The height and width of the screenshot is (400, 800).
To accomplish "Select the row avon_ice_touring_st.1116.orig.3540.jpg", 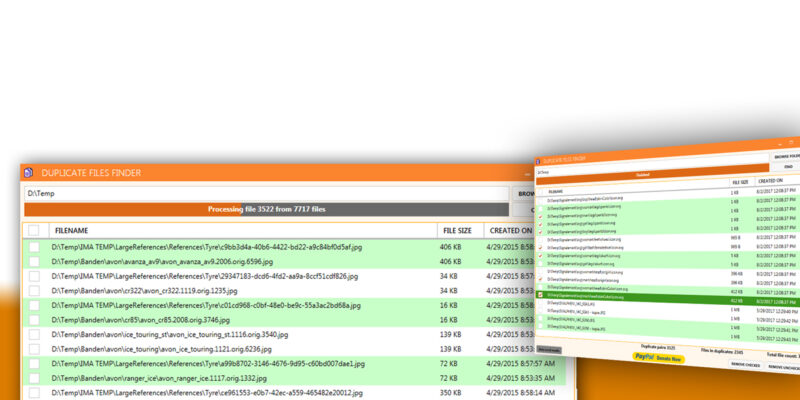I will [x=170, y=335].
